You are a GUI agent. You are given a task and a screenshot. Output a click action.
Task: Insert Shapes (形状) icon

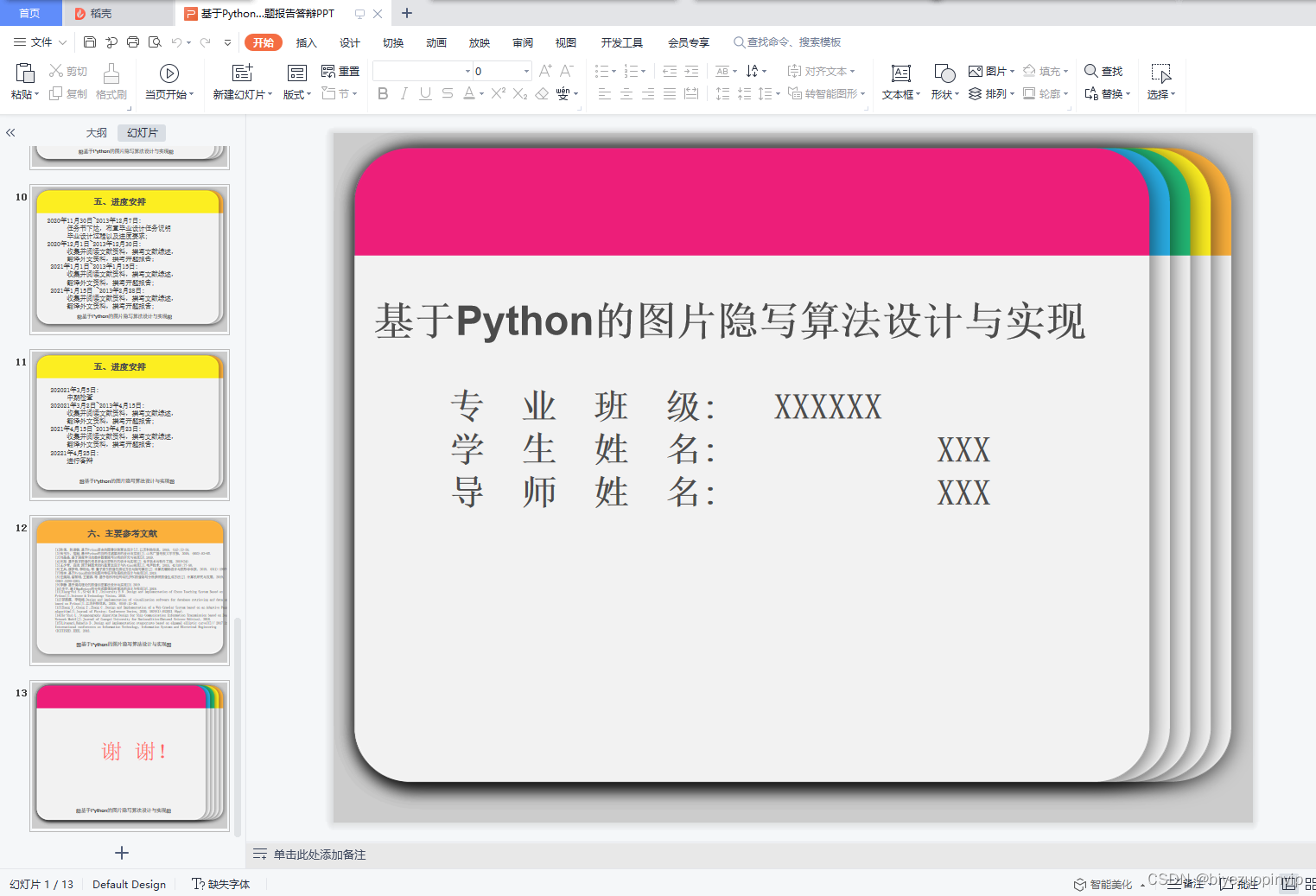944,73
